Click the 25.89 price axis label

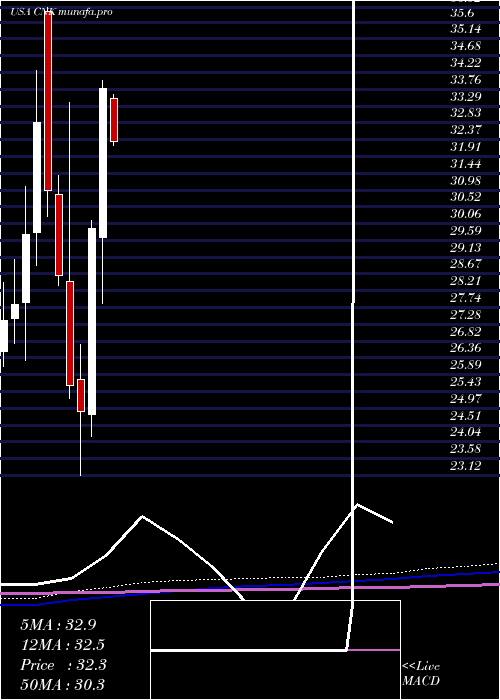(466, 365)
